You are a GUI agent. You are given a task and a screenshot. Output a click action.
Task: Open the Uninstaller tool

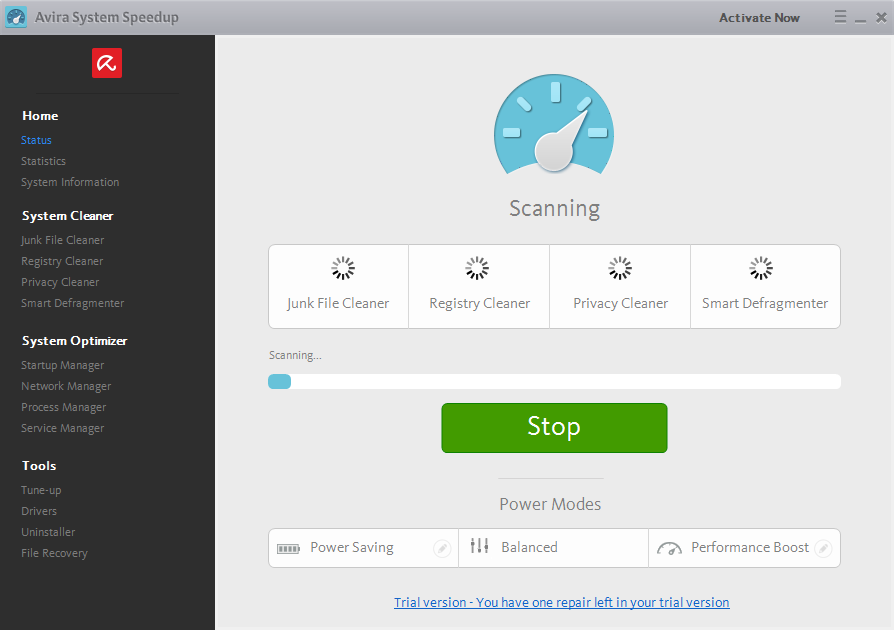point(48,532)
